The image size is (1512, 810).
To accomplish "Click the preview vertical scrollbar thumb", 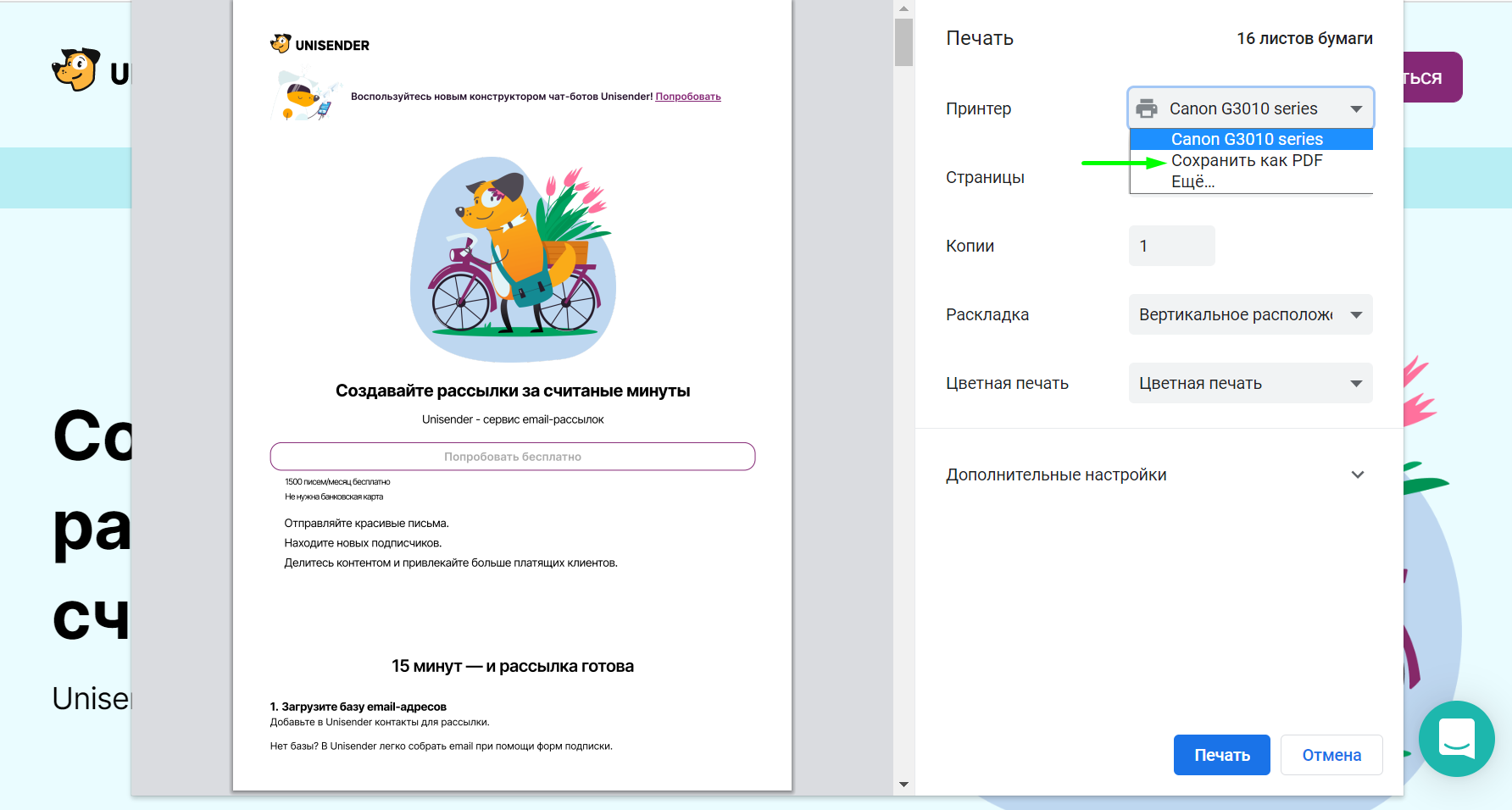I will 903,42.
